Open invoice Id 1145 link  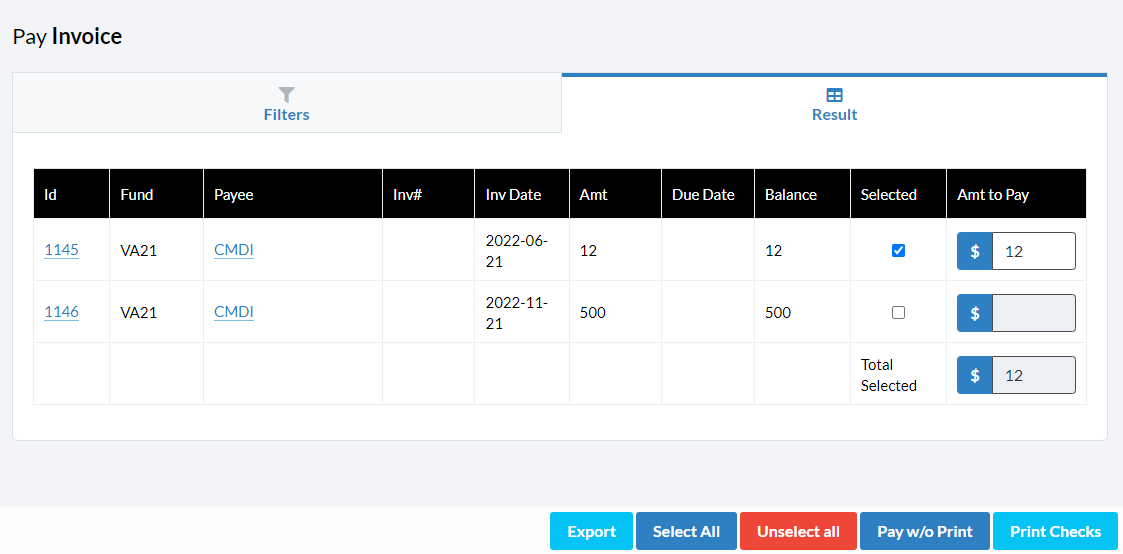(62, 251)
